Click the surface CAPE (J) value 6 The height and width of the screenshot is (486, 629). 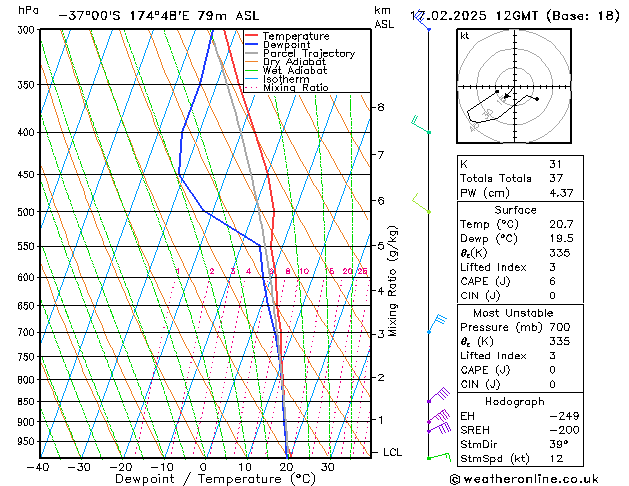[x=552, y=281]
